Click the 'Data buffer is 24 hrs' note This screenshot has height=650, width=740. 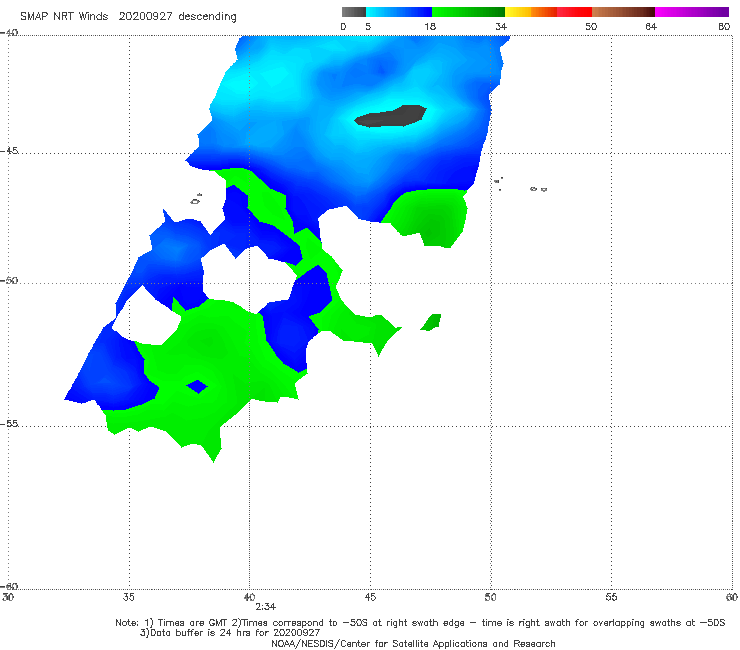point(230,633)
